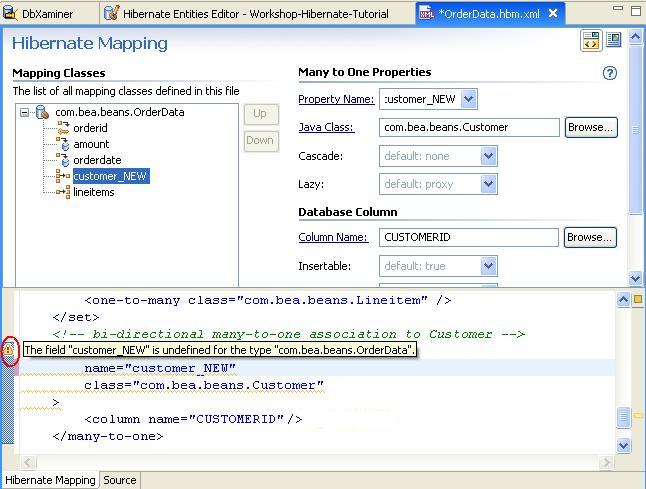Select the amount tree item
Screen dimensions: 646x489
[91, 144]
